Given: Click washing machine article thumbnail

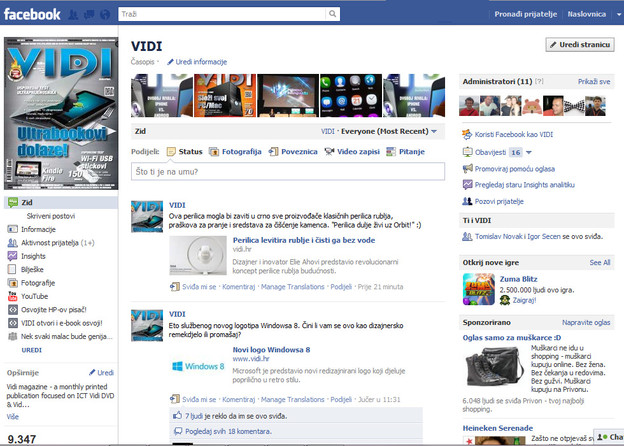Looking at the screenshot, I should [x=198, y=255].
